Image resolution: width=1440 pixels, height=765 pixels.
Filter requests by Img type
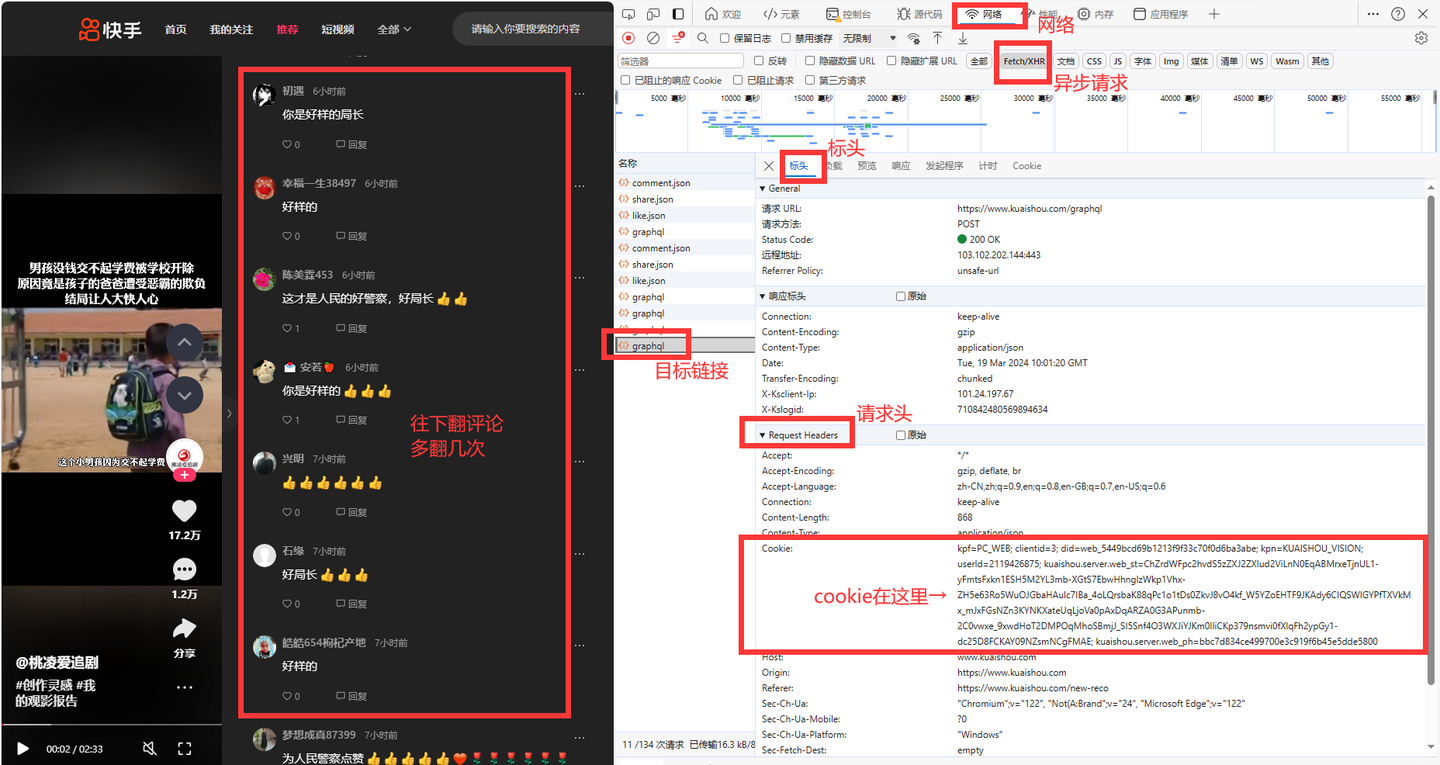point(1171,61)
